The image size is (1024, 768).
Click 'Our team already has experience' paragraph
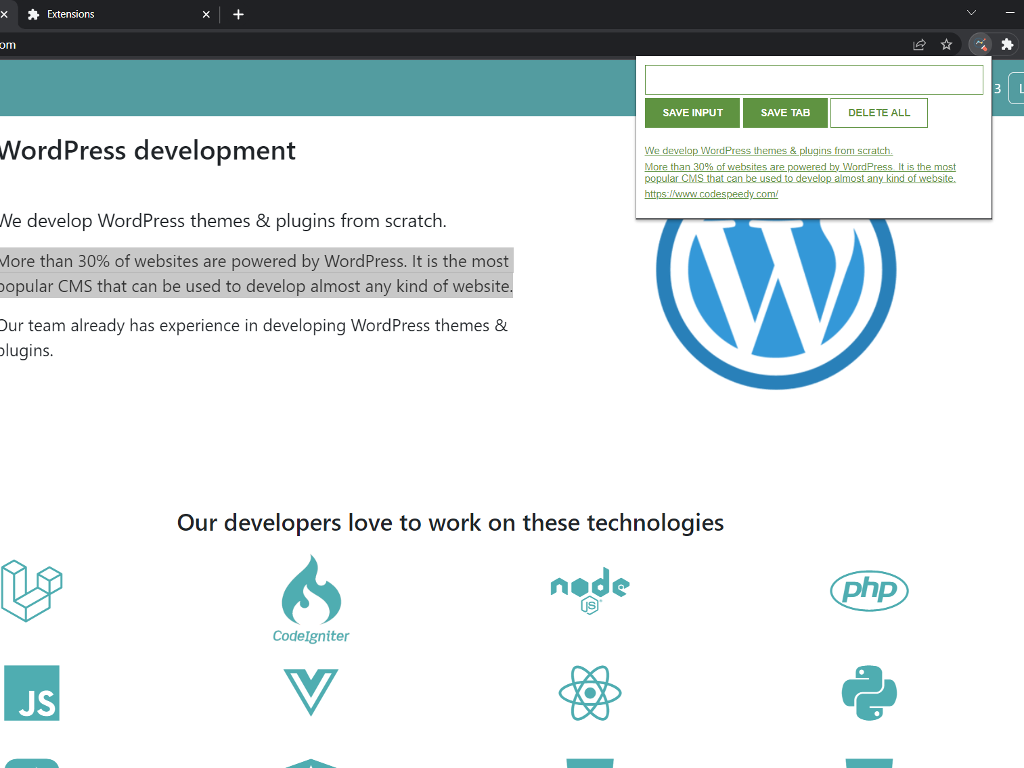253,338
